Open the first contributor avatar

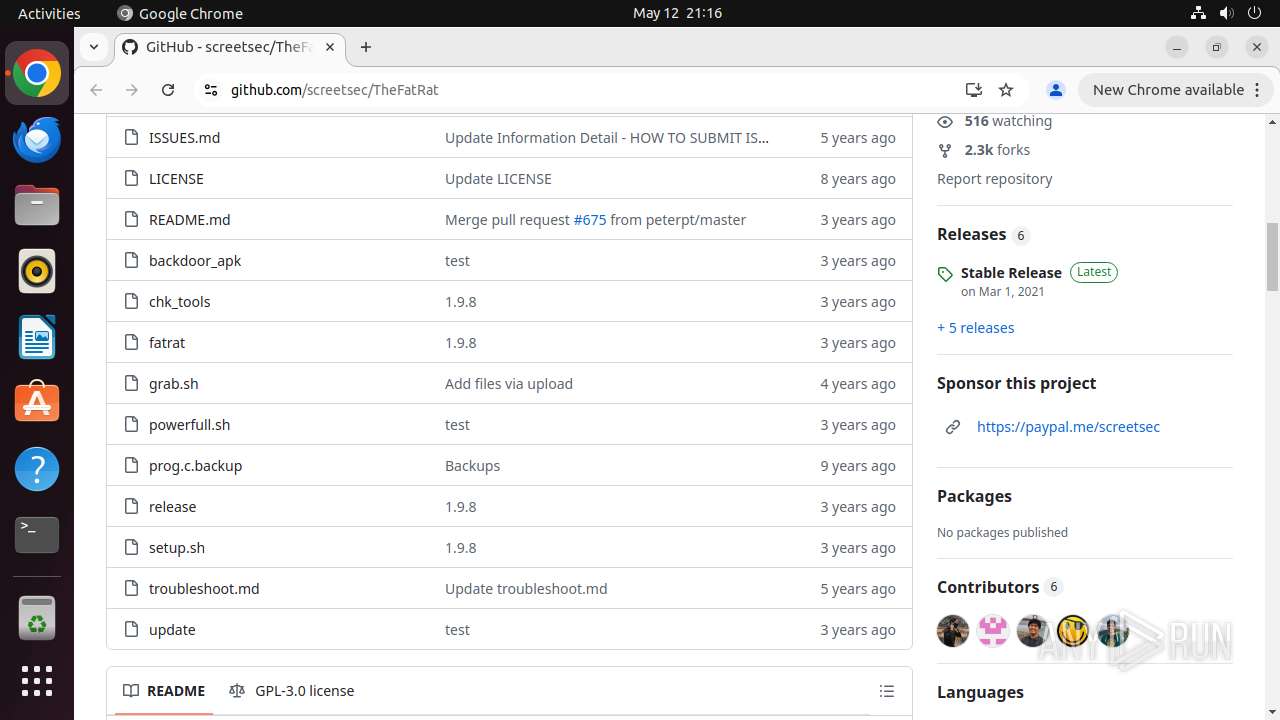[x=953, y=631]
